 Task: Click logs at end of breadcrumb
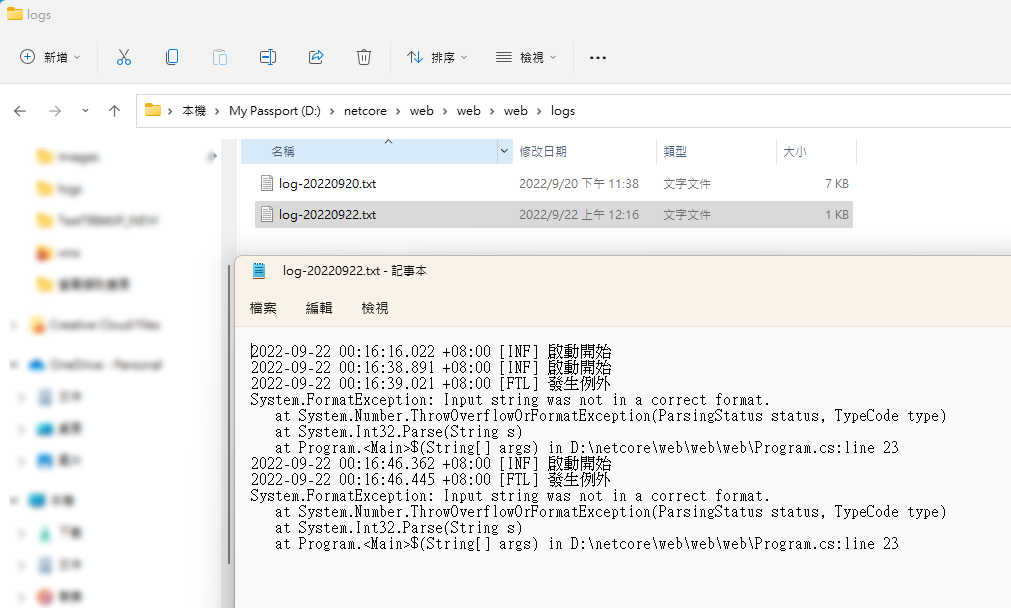click(563, 111)
